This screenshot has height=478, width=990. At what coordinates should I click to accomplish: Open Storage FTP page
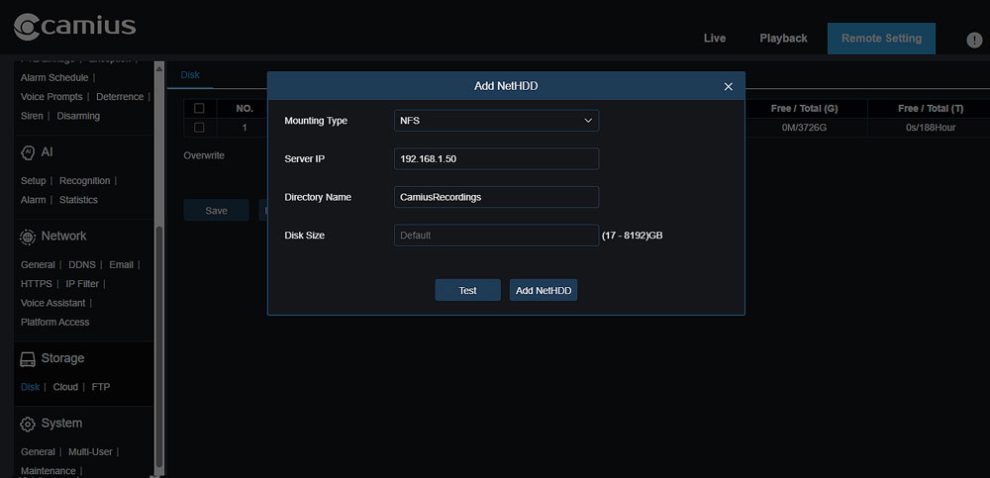(100, 387)
